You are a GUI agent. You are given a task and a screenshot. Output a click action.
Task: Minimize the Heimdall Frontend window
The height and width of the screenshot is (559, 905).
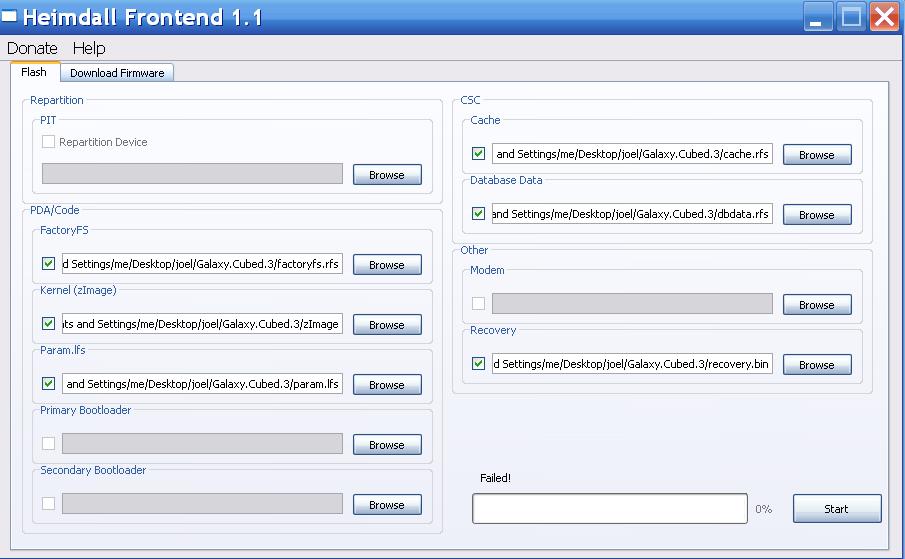(x=817, y=17)
